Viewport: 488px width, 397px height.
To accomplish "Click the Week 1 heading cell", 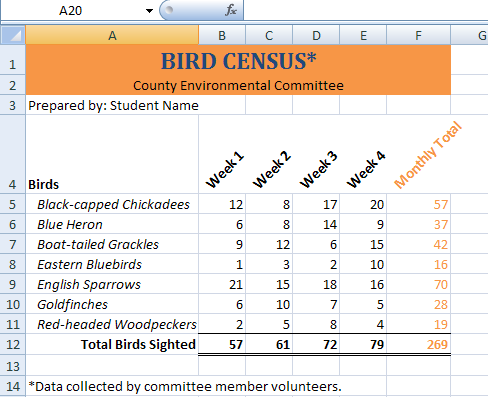I will point(222,154).
